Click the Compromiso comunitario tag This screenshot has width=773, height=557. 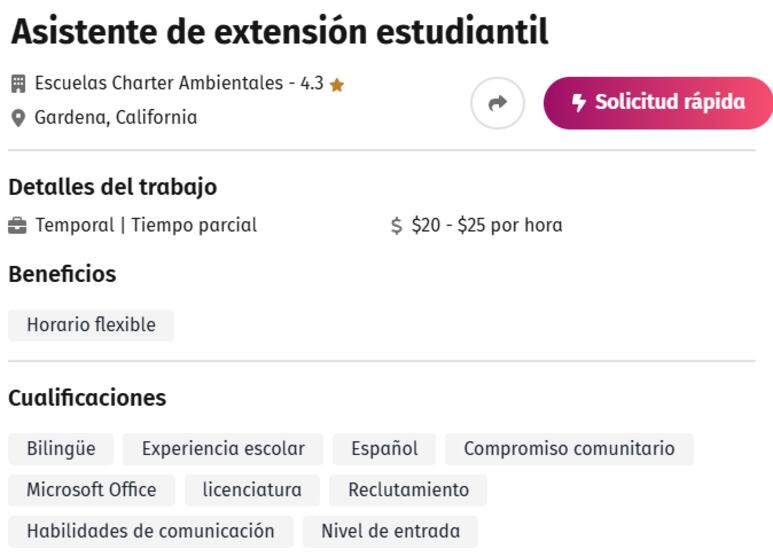point(569,449)
